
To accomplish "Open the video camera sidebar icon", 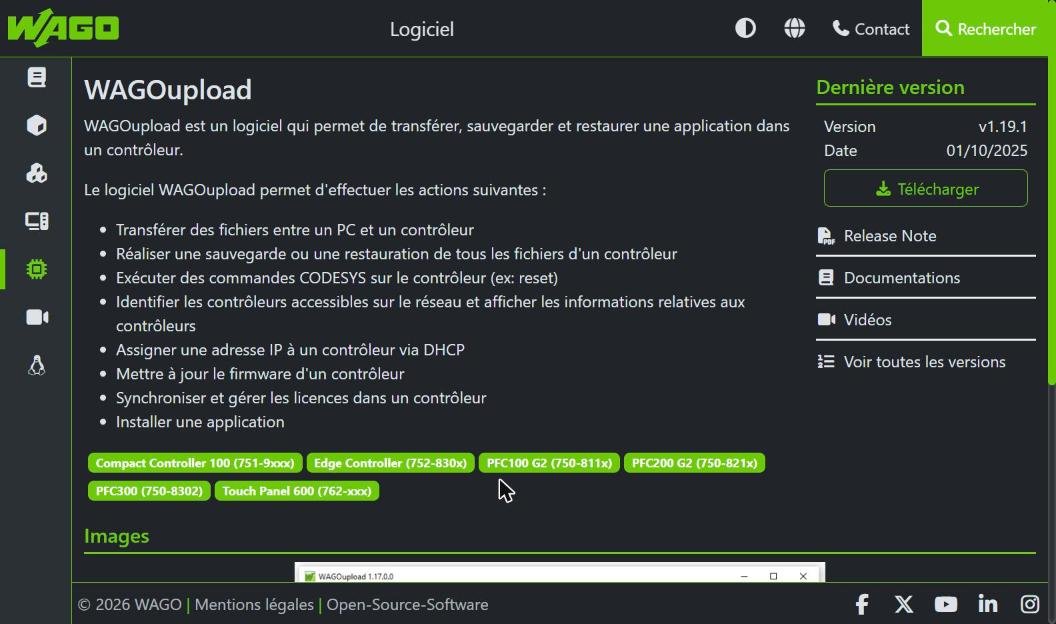I will point(36,317).
